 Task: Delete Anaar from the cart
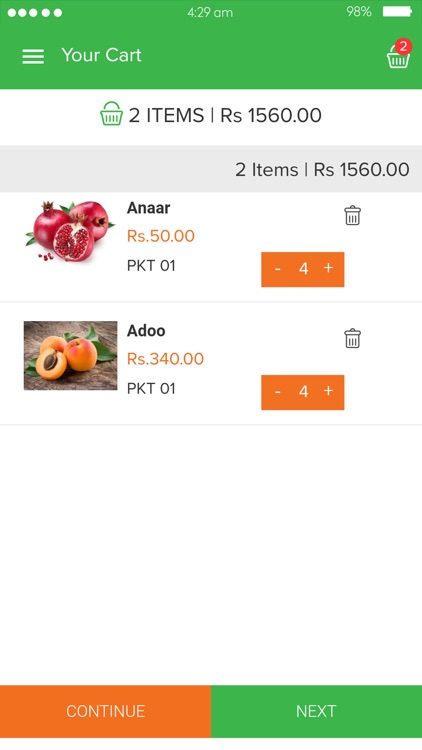click(x=352, y=215)
